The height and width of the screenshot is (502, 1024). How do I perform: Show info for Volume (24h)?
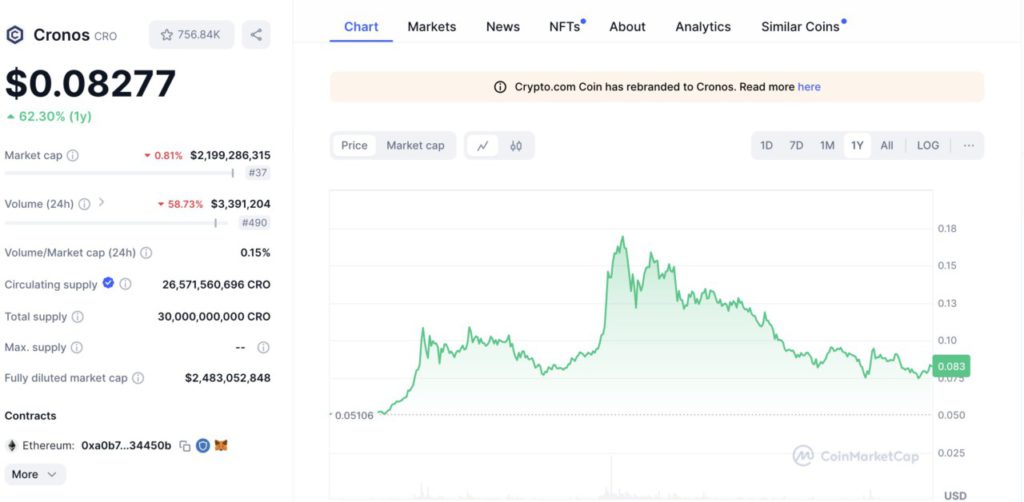point(84,204)
